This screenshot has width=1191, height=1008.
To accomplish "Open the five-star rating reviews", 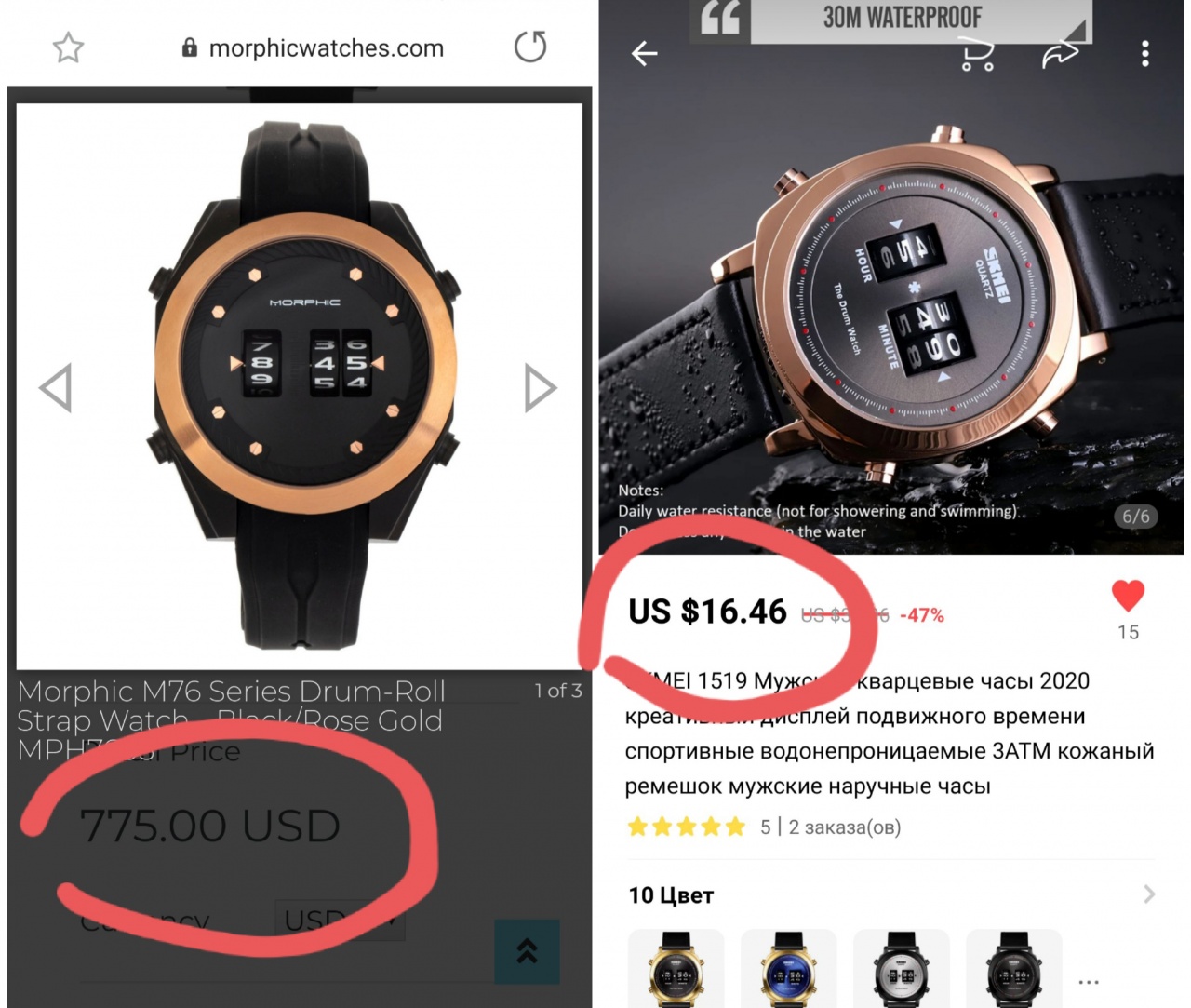I will pyautogui.click(x=687, y=827).
